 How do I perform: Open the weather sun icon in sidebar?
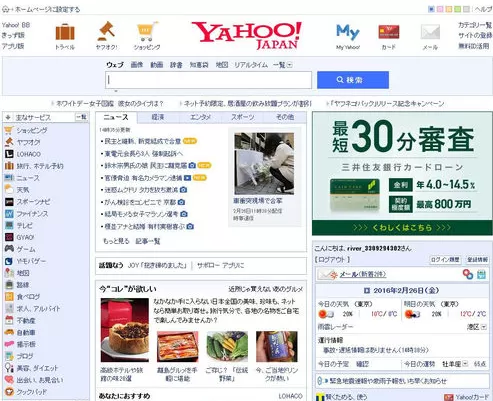click(9, 190)
